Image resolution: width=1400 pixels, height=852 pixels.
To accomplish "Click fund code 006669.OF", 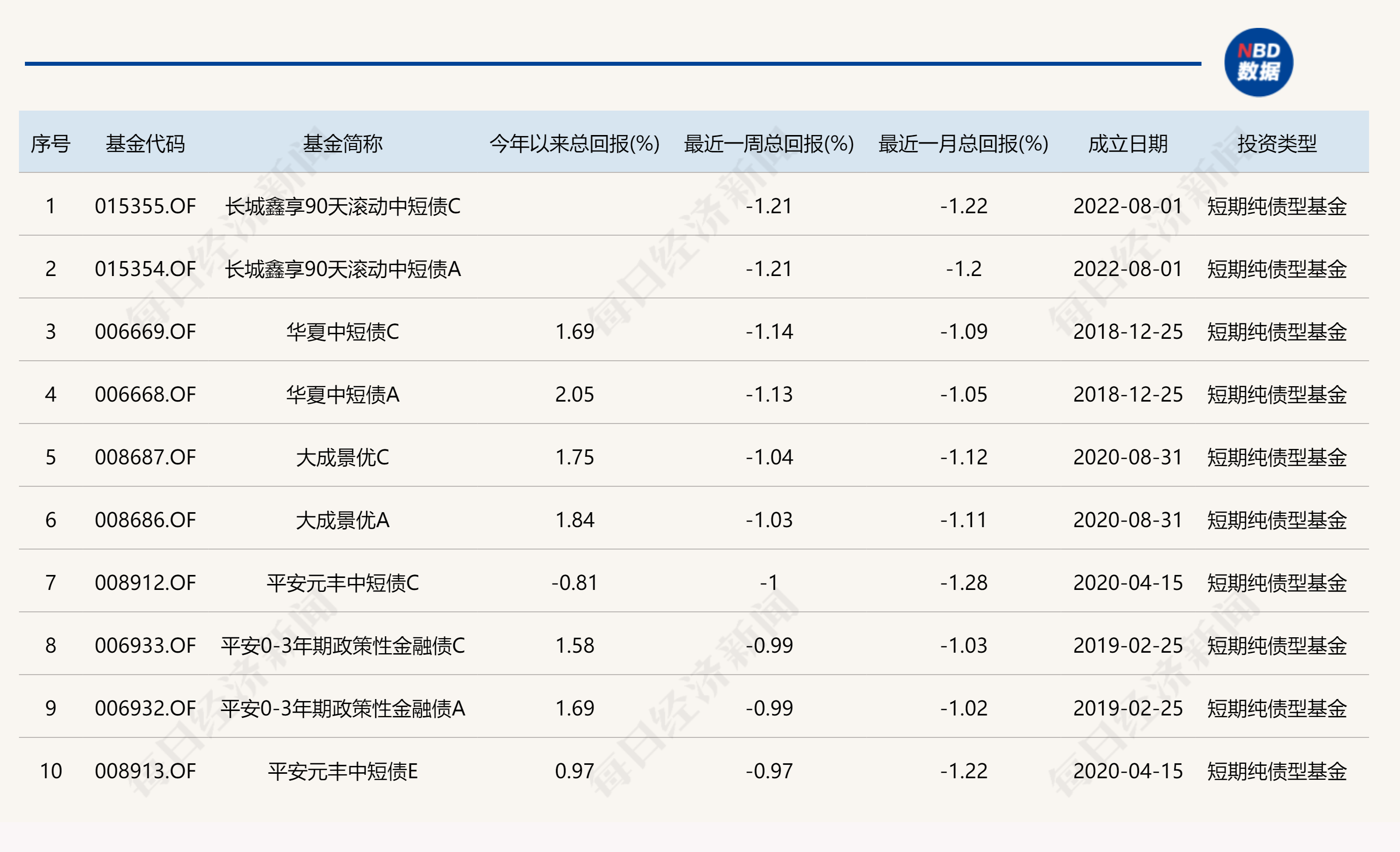I will (x=145, y=332).
